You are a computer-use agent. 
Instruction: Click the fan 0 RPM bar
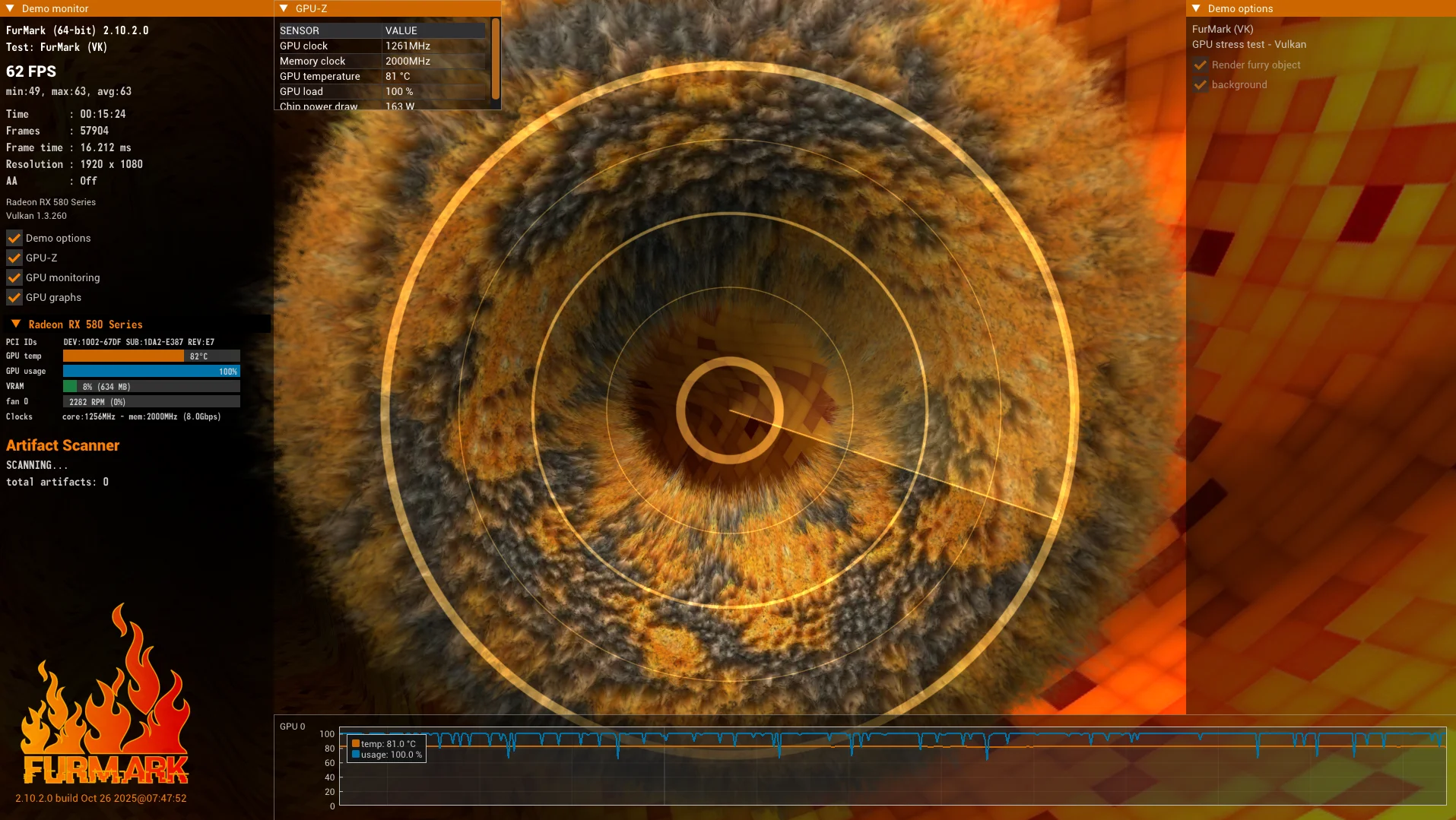click(x=151, y=401)
